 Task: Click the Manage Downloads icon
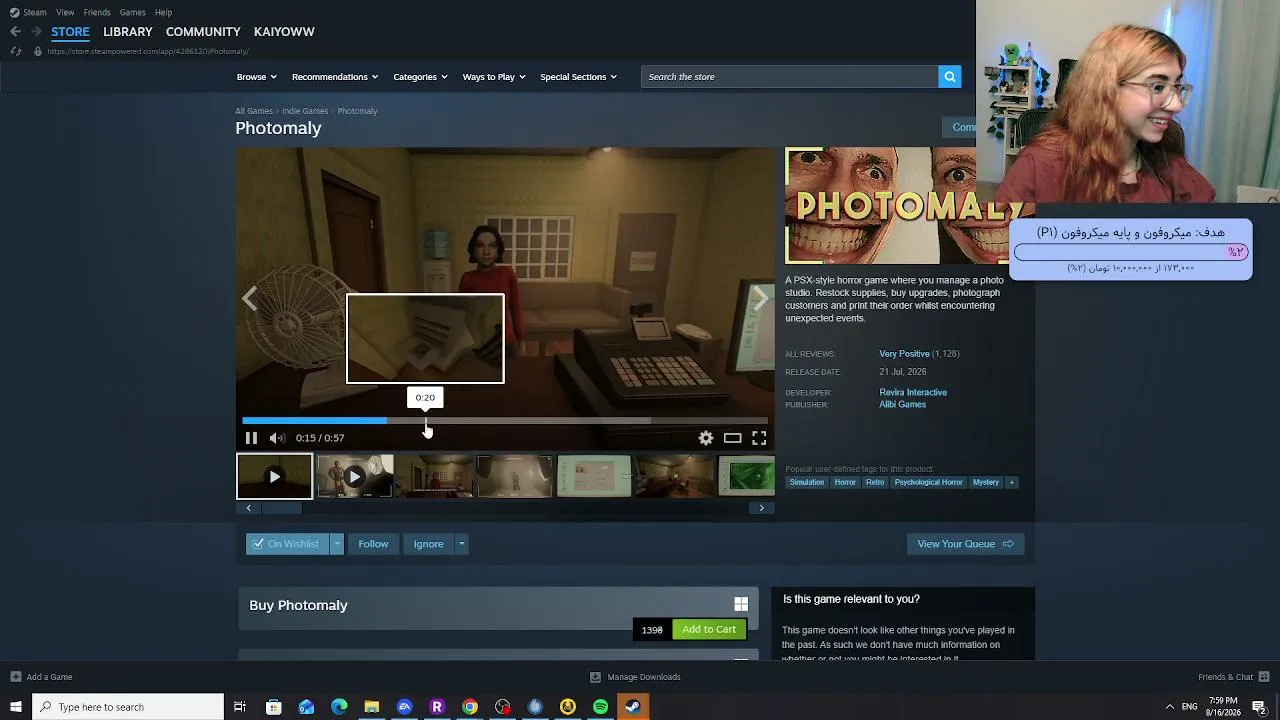[595, 677]
